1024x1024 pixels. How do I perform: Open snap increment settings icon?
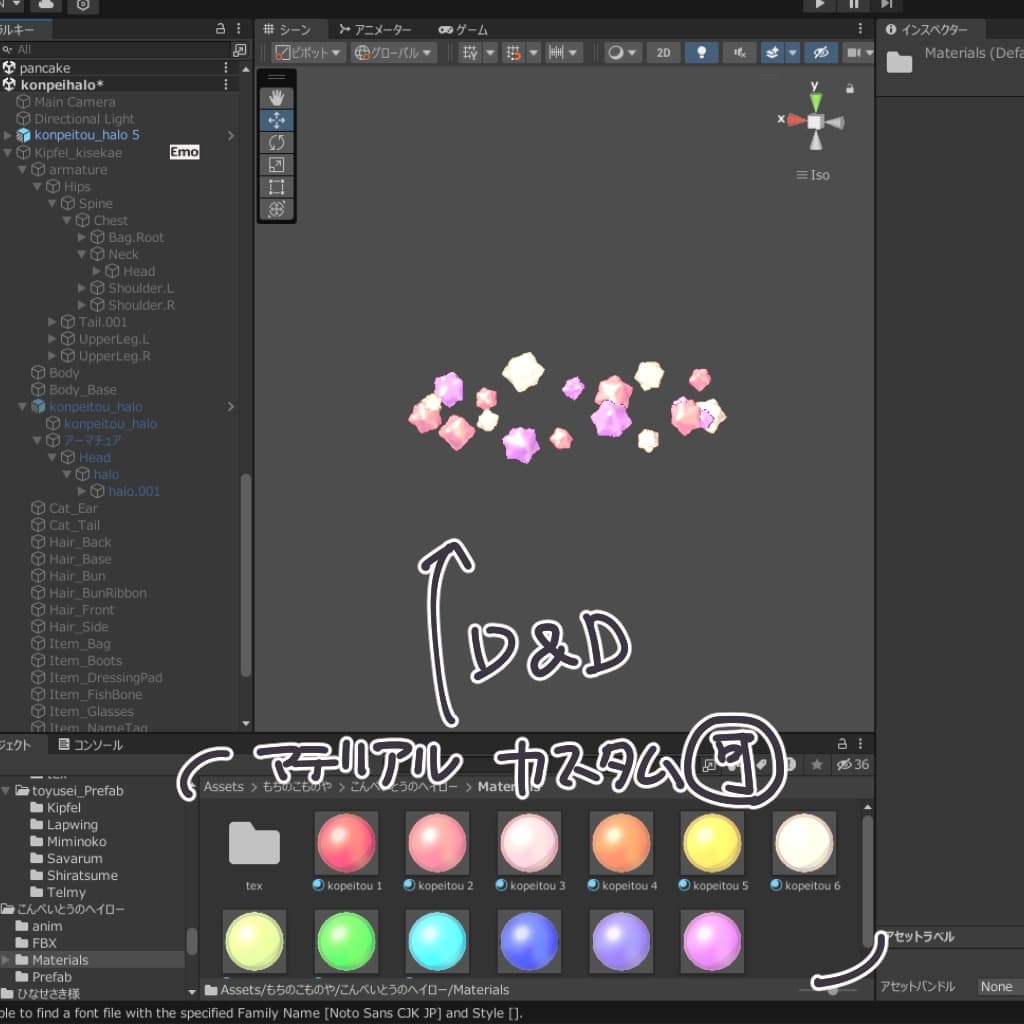(556, 53)
